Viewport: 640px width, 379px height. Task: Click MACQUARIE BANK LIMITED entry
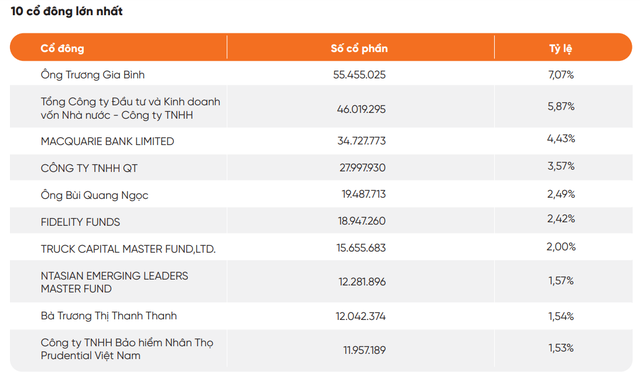pyautogui.click(x=107, y=141)
